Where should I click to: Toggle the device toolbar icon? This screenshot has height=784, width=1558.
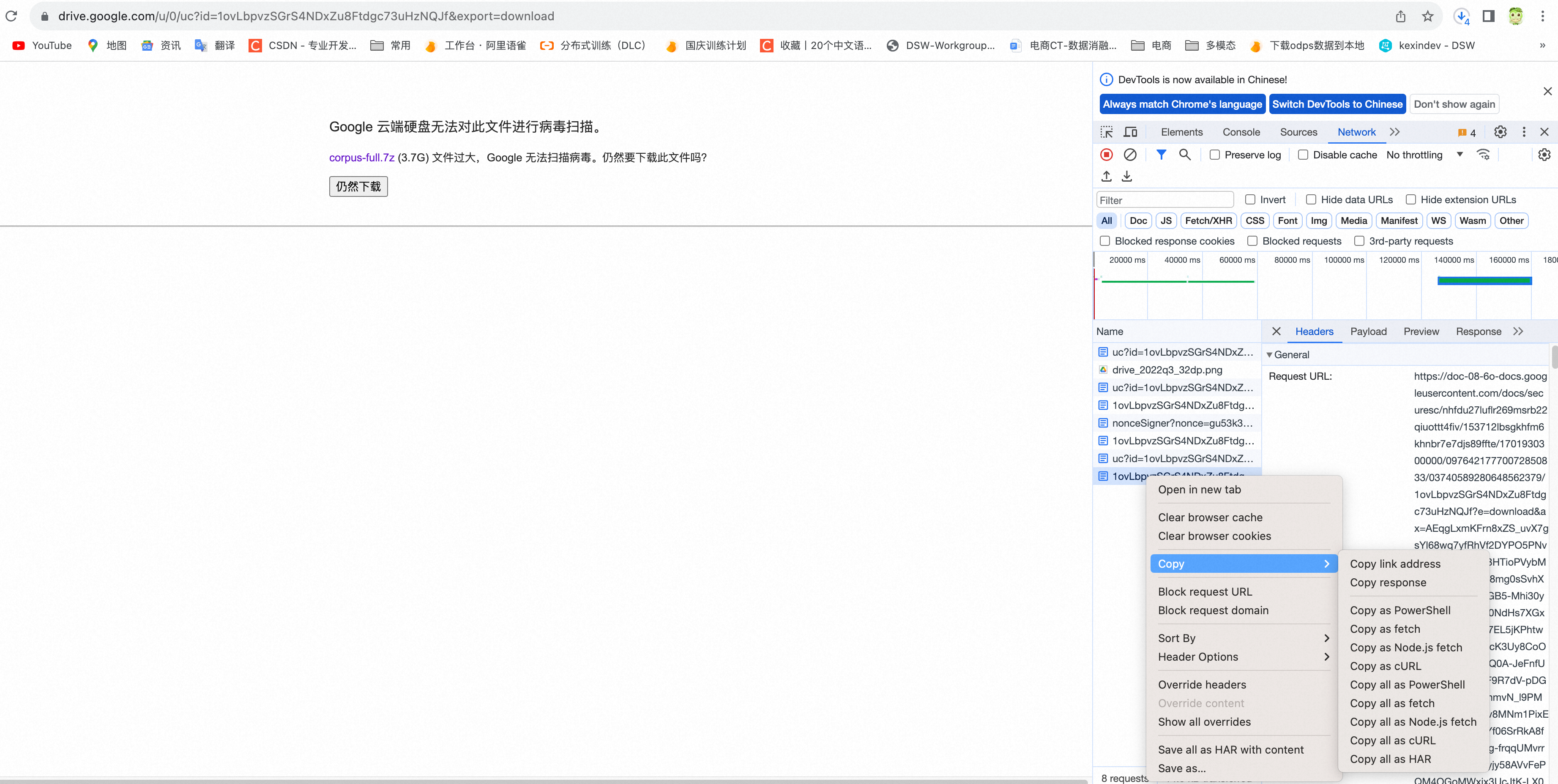(1130, 132)
